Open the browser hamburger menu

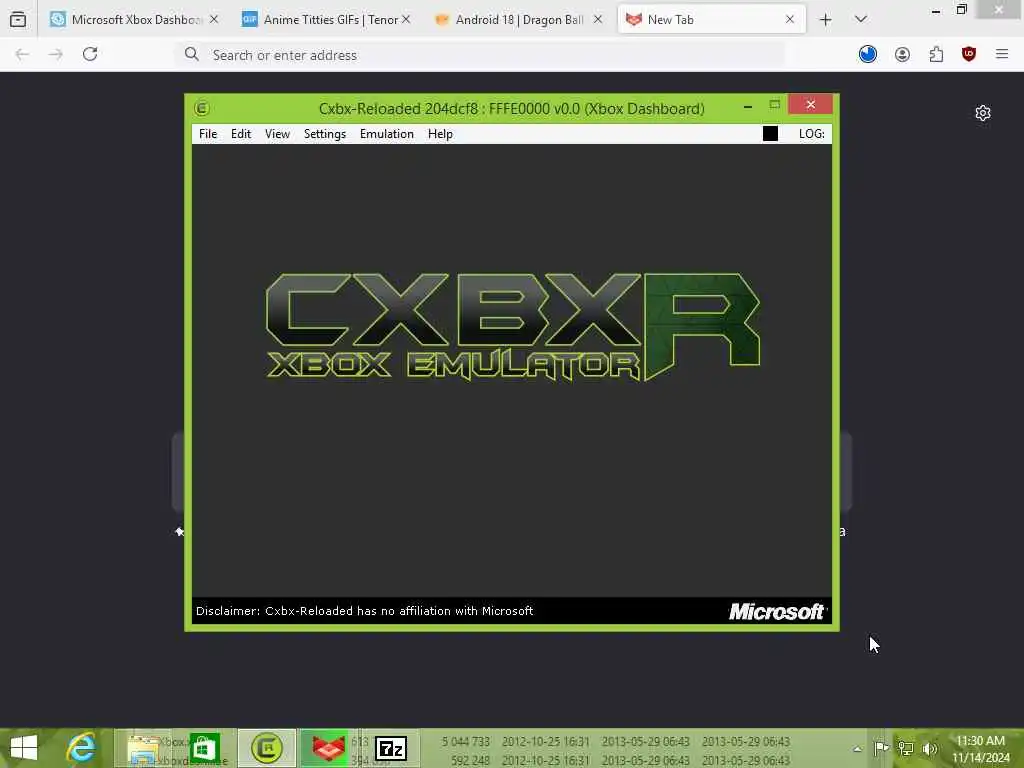pos(1002,54)
